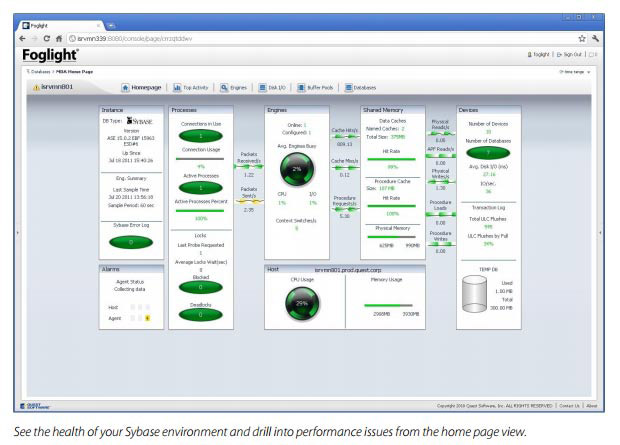Click the Number of Devices label
The image size is (620, 445).
pos(488,124)
